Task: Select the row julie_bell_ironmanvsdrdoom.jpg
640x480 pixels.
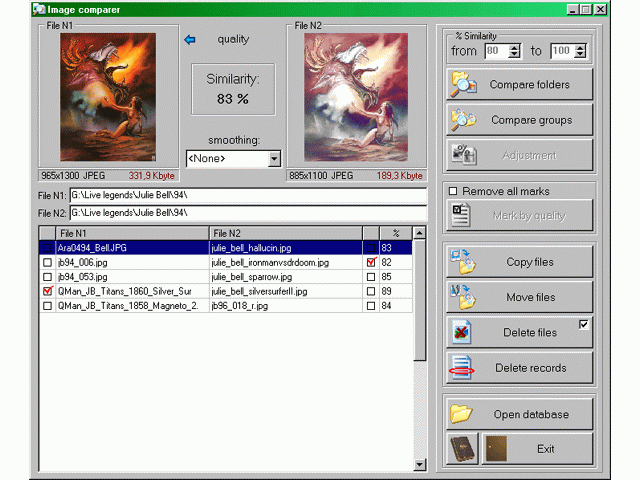Action: 226,262
